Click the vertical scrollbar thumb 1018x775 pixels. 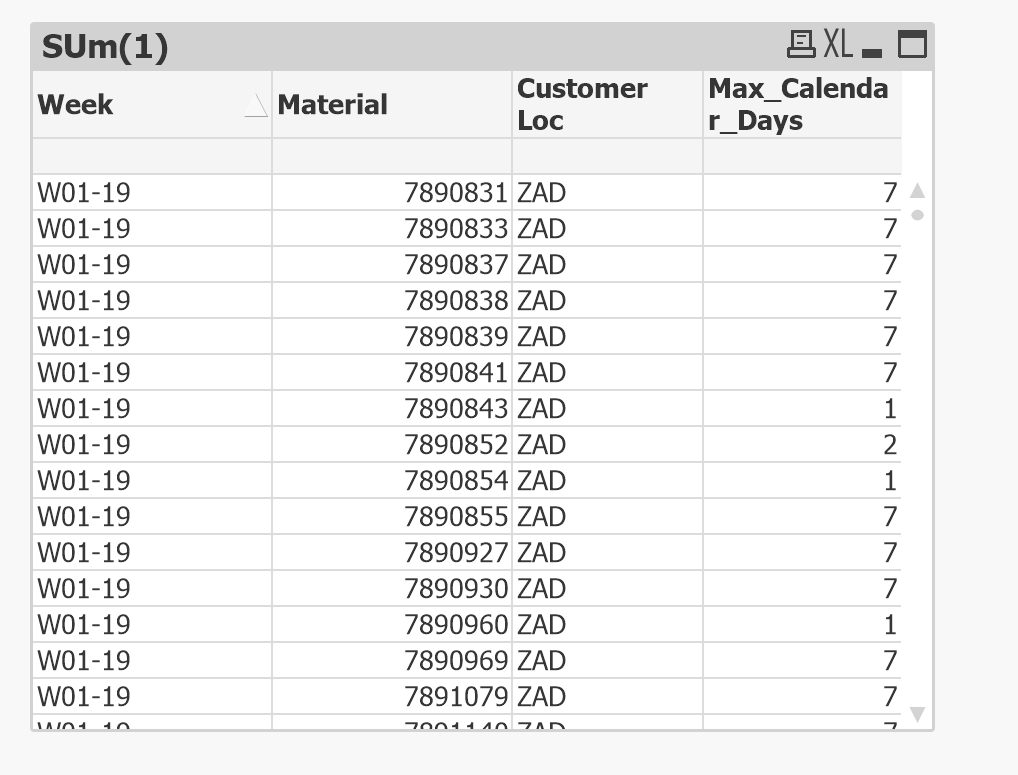tap(917, 214)
